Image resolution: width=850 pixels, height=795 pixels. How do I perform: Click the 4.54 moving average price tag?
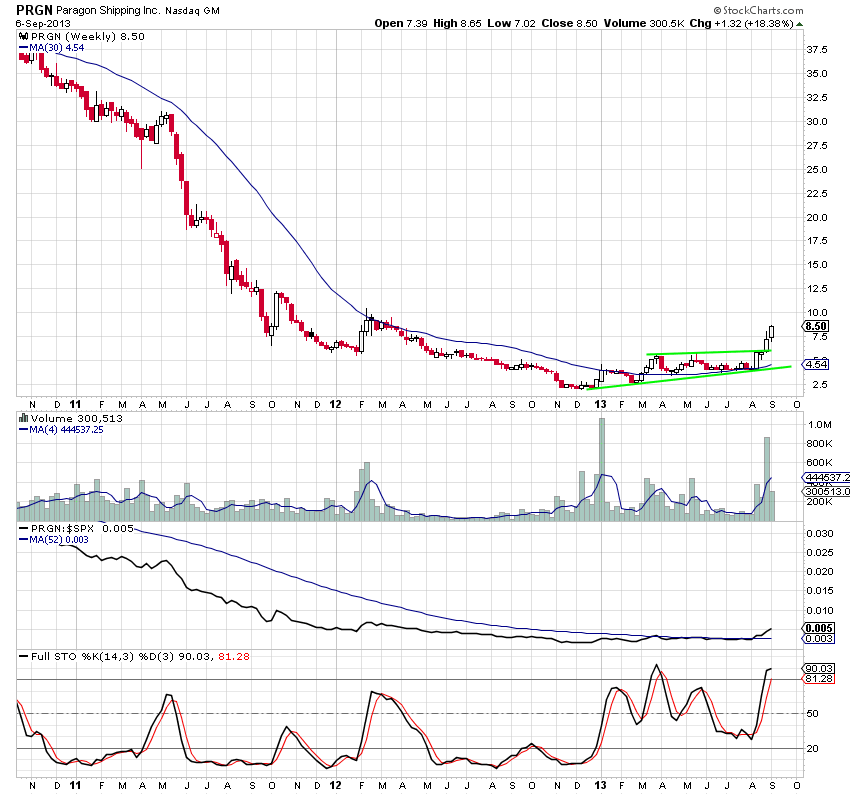click(x=816, y=364)
